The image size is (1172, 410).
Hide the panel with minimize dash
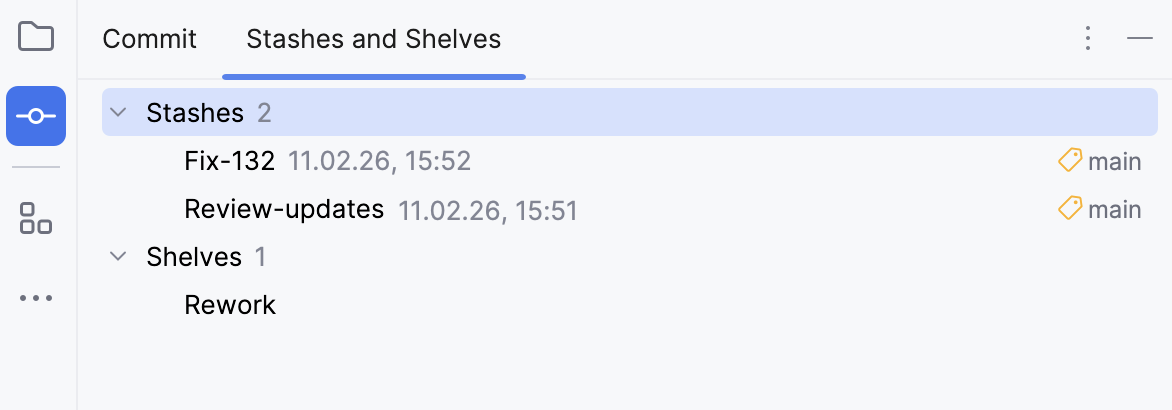(1140, 39)
